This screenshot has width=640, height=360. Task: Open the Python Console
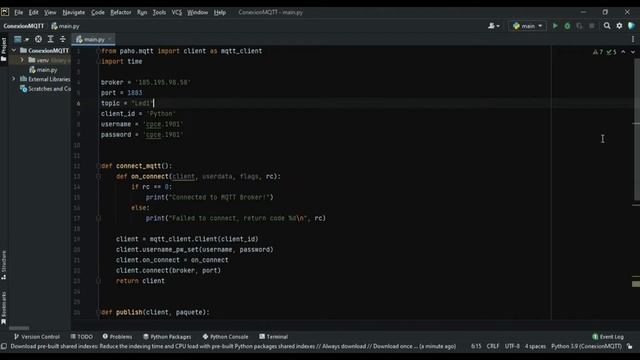[x=225, y=337]
